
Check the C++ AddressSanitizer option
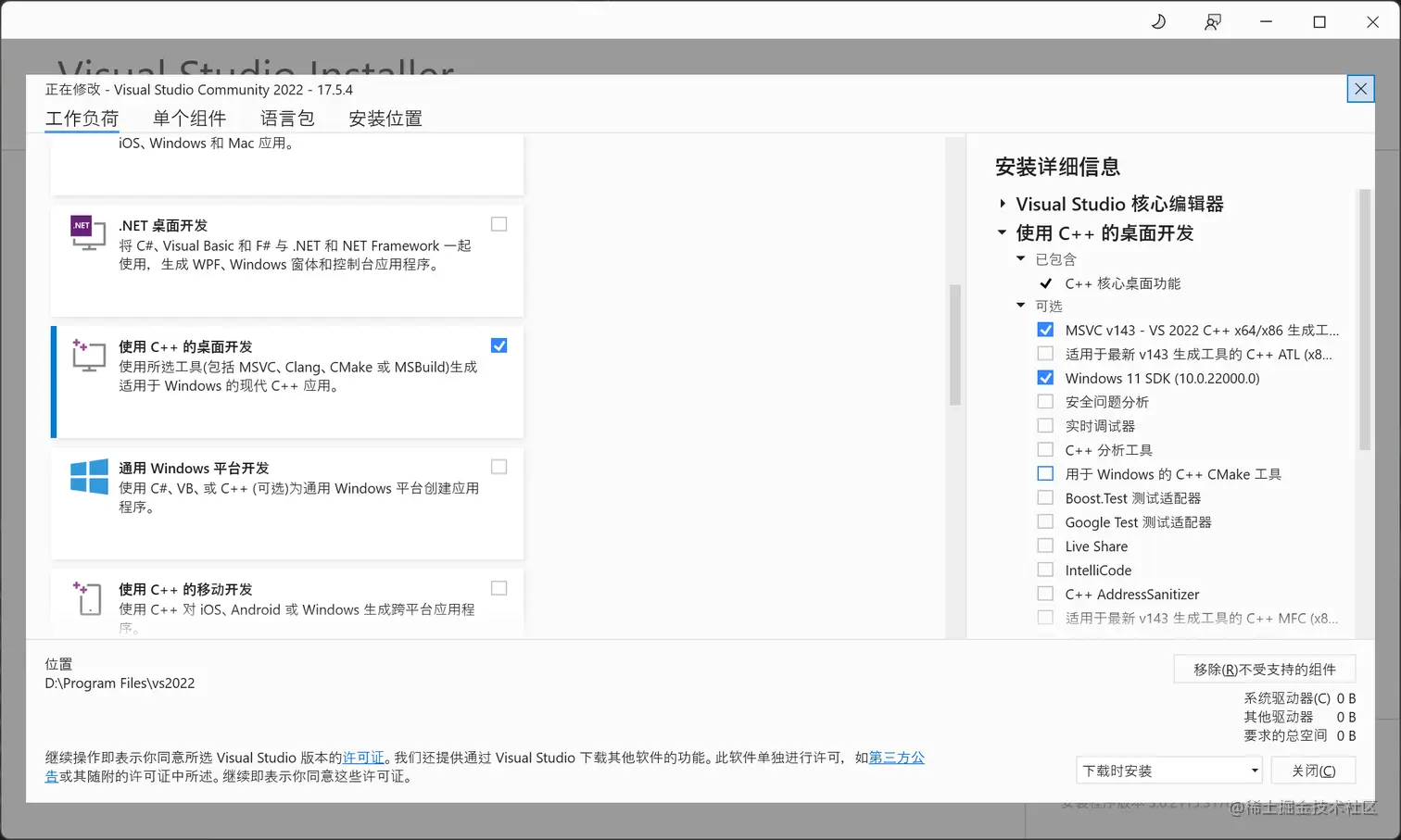[x=1045, y=594]
